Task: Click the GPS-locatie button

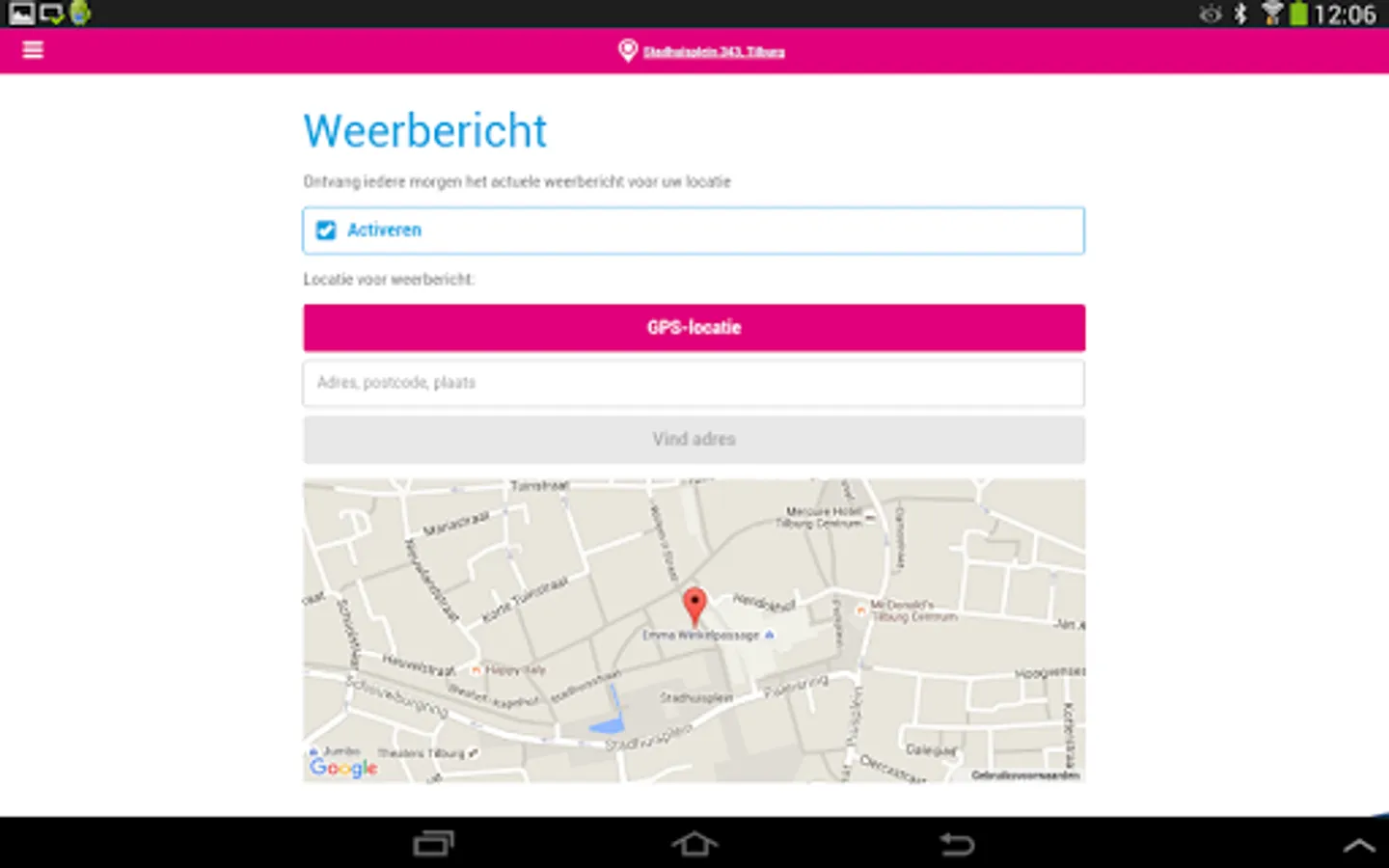Action: pyautogui.click(x=694, y=328)
